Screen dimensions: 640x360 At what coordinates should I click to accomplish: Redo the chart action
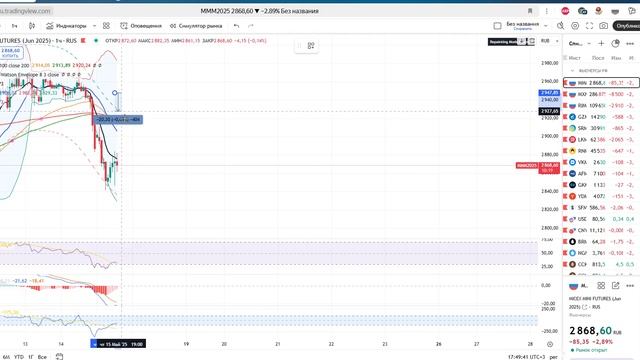[x=251, y=26]
